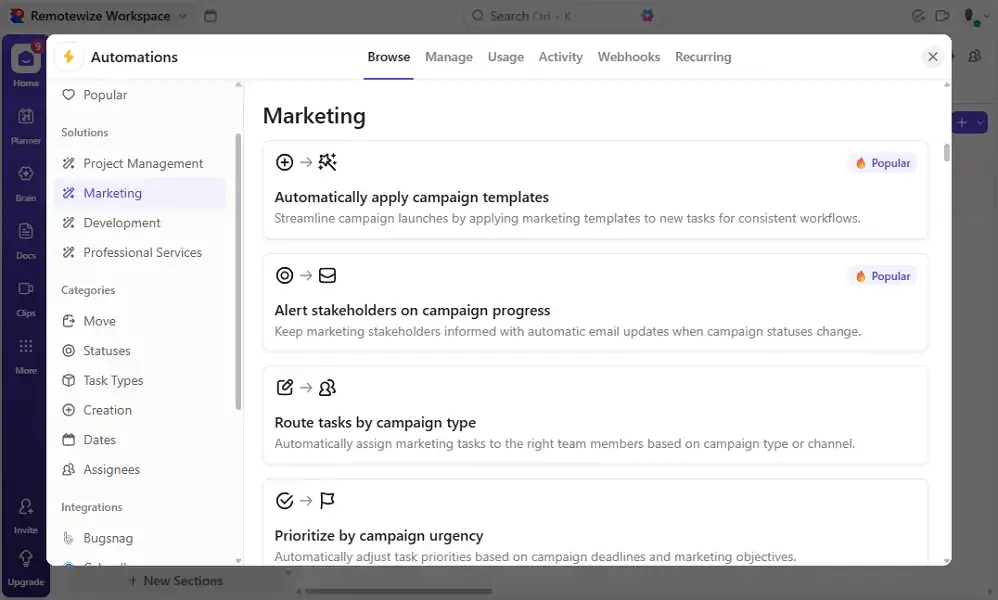Image resolution: width=998 pixels, height=600 pixels.
Task: Click the New Sections button
Action: pyautogui.click(x=176, y=580)
